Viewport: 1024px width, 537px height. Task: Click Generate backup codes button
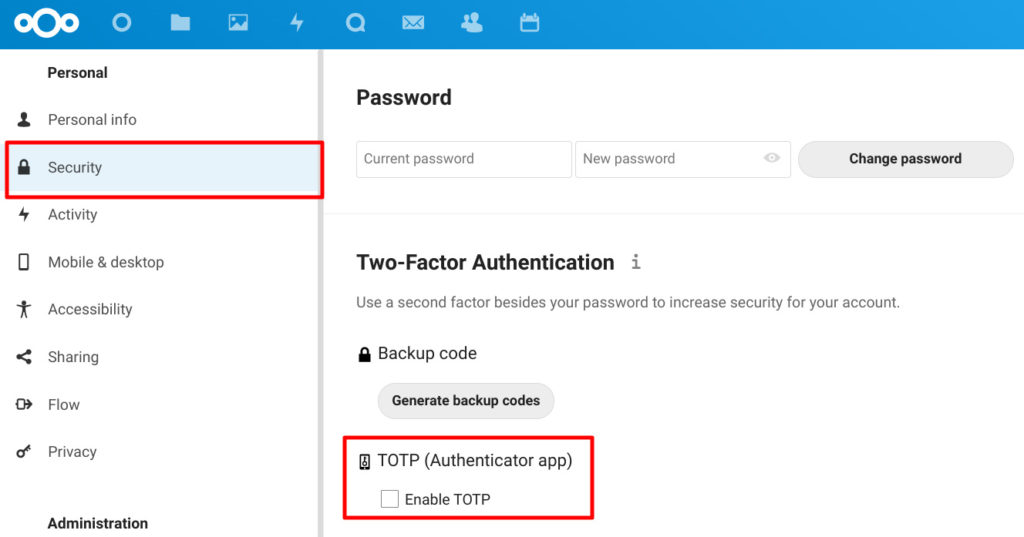[466, 400]
